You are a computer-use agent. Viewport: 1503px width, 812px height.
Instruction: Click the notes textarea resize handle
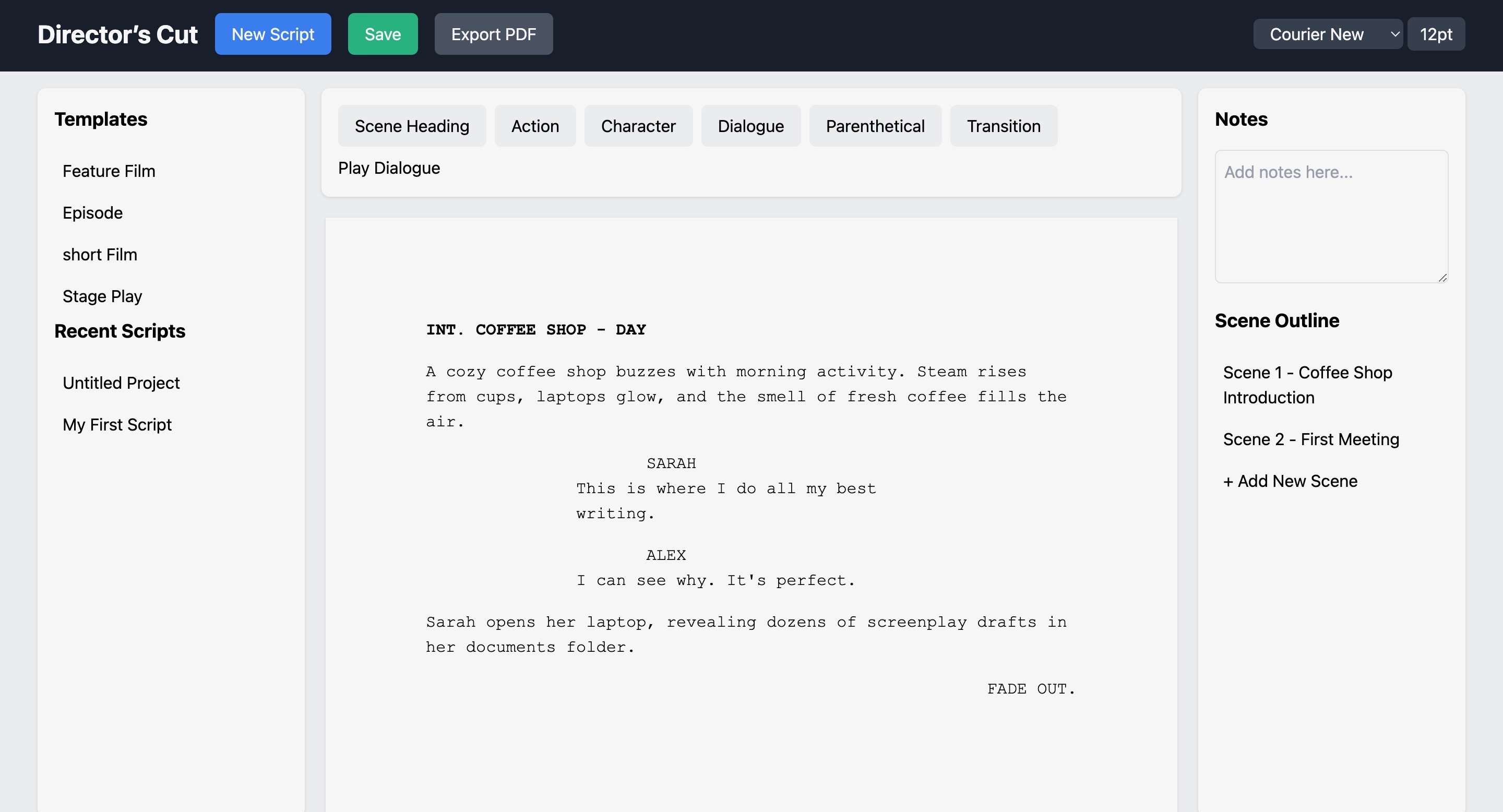point(1442,278)
